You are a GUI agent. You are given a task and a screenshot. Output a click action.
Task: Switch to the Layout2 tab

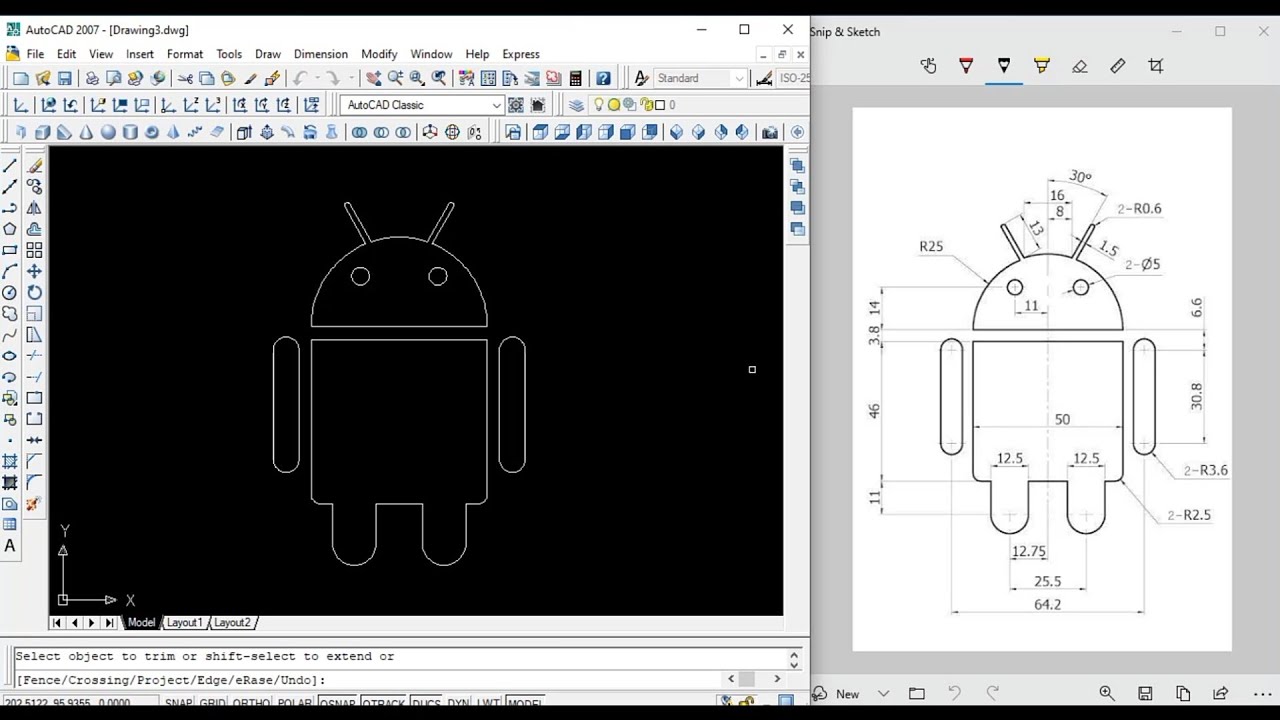[232, 623]
